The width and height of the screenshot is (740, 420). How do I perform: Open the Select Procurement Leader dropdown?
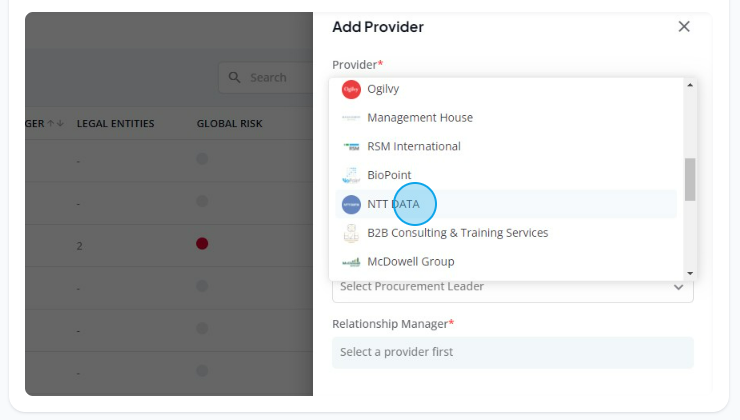click(513, 286)
